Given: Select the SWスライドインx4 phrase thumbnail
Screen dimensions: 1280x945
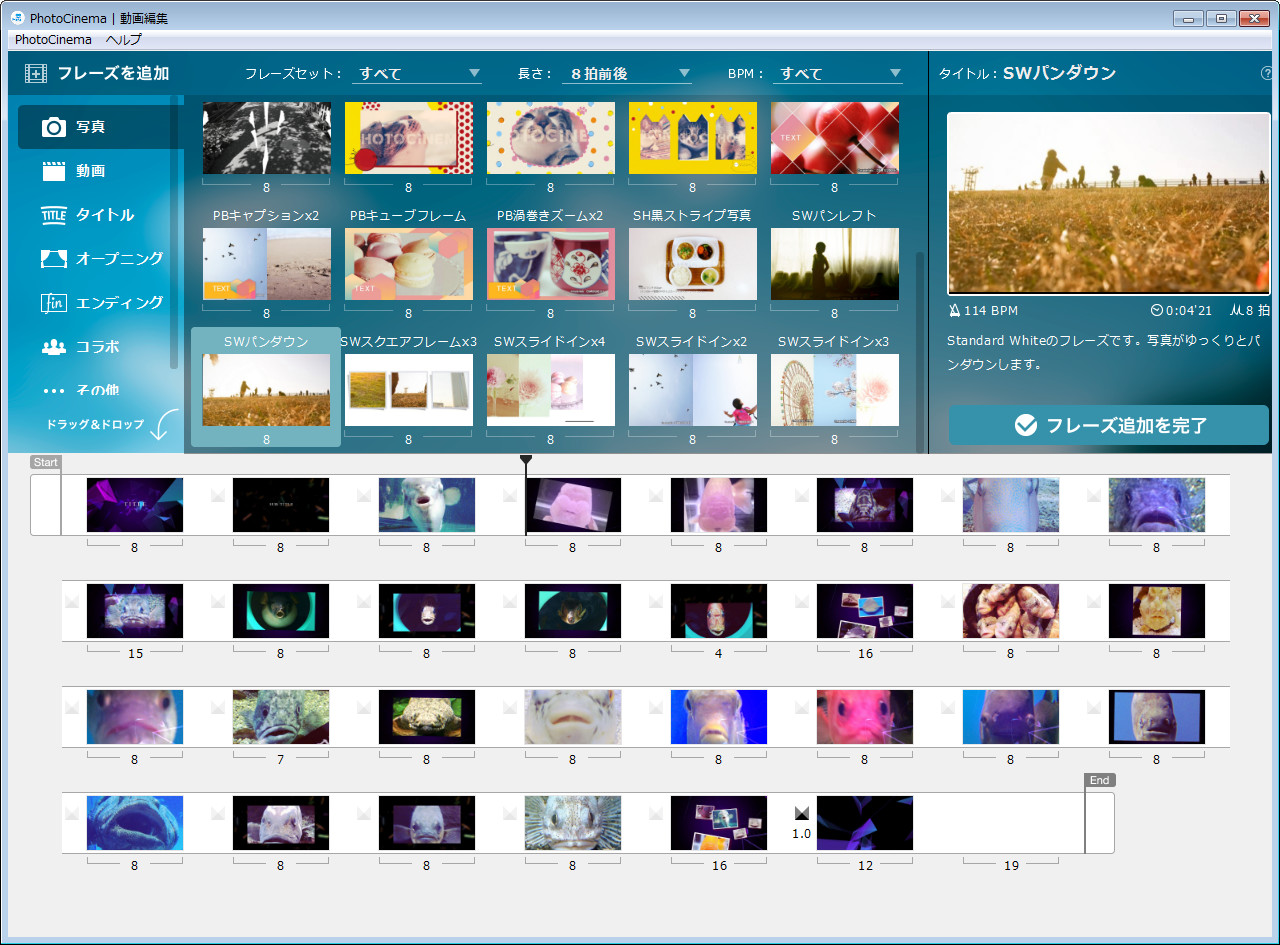Looking at the screenshot, I should (x=550, y=390).
